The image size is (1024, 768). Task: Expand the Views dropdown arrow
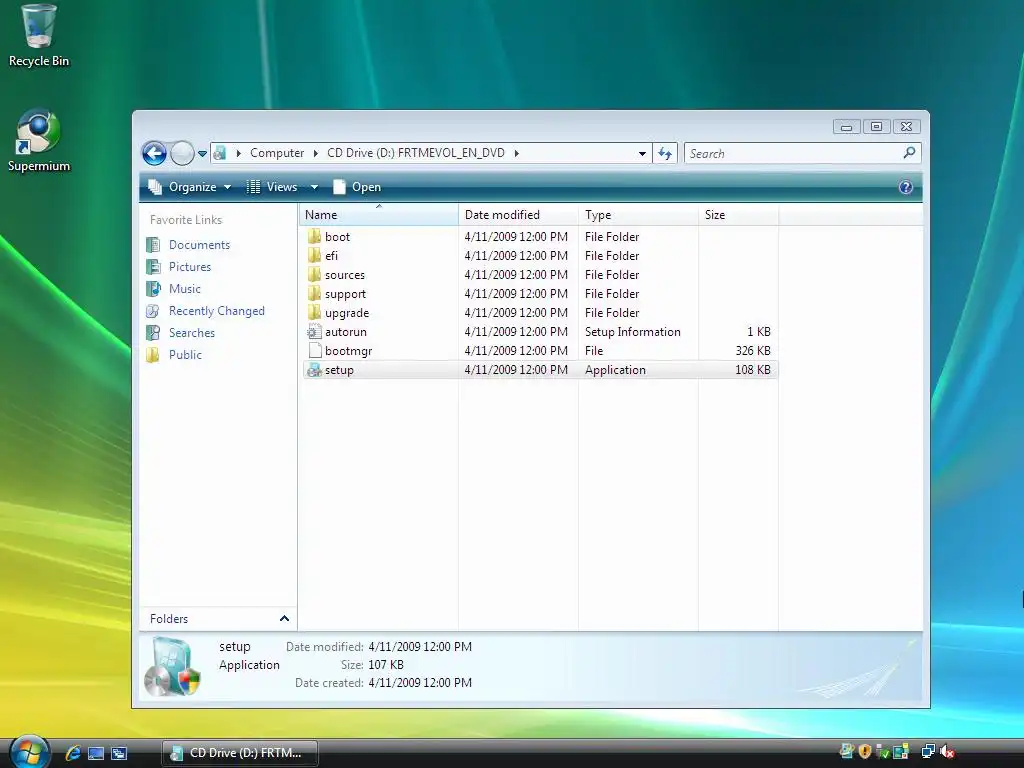click(314, 187)
